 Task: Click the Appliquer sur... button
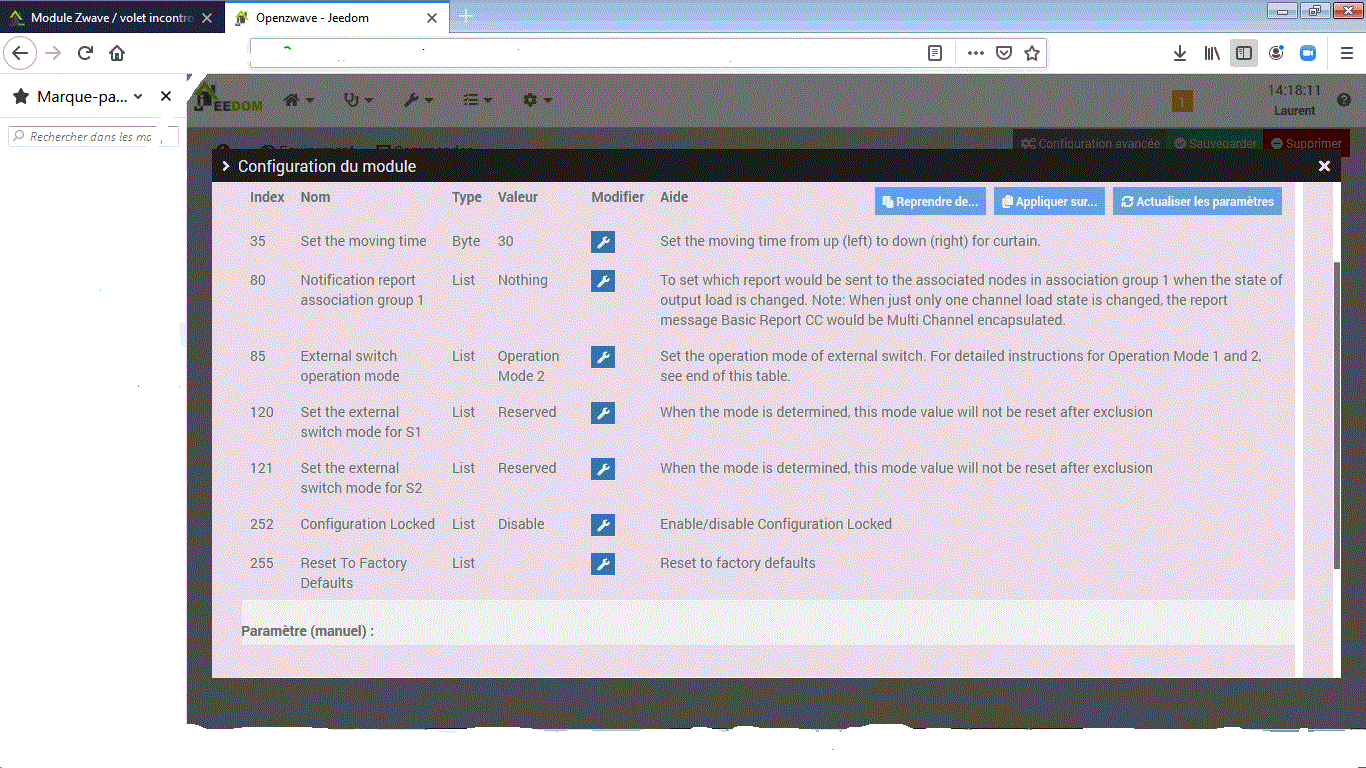click(x=1049, y=201)
